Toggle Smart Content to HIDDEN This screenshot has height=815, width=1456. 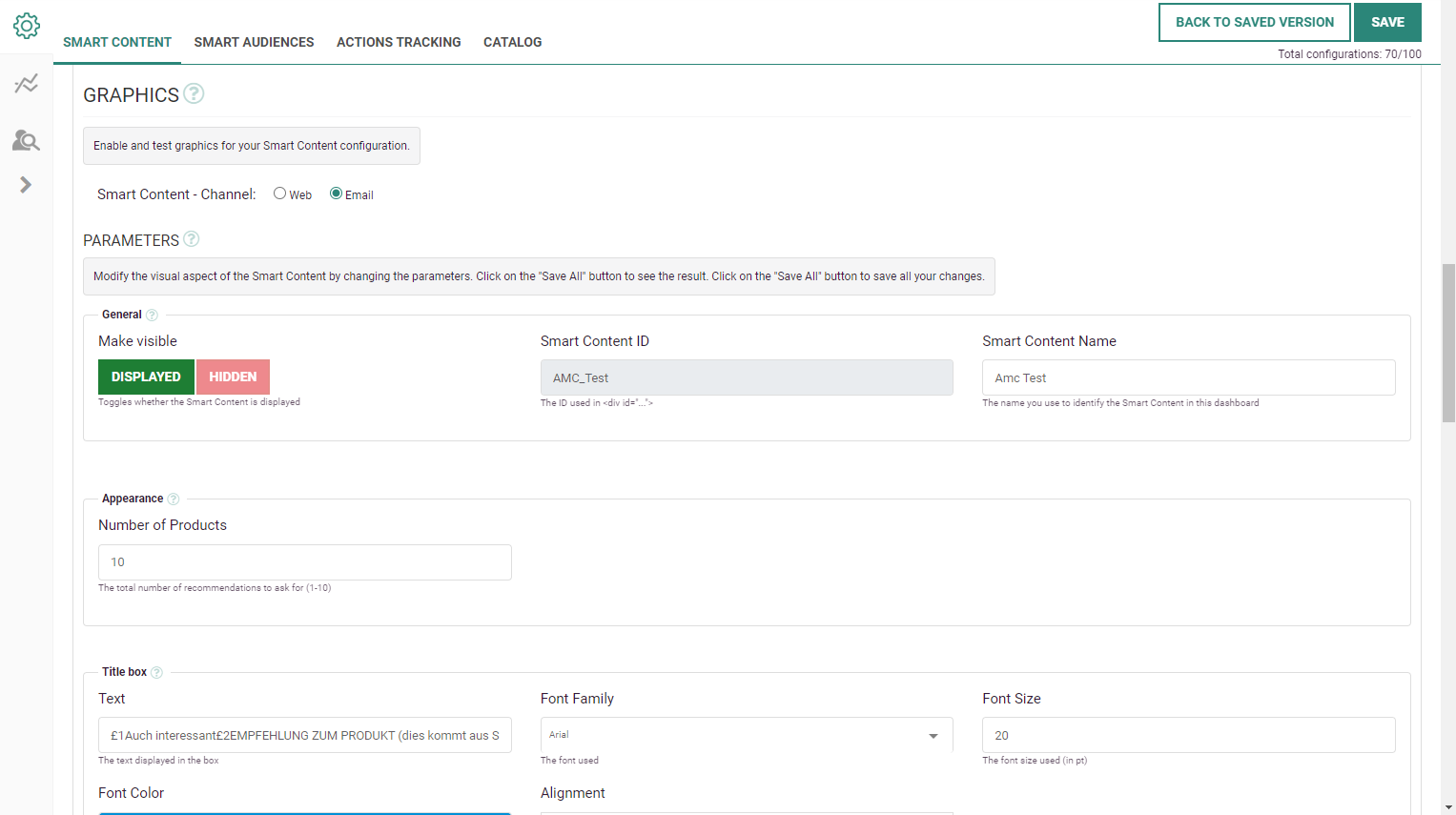[233, 377]
